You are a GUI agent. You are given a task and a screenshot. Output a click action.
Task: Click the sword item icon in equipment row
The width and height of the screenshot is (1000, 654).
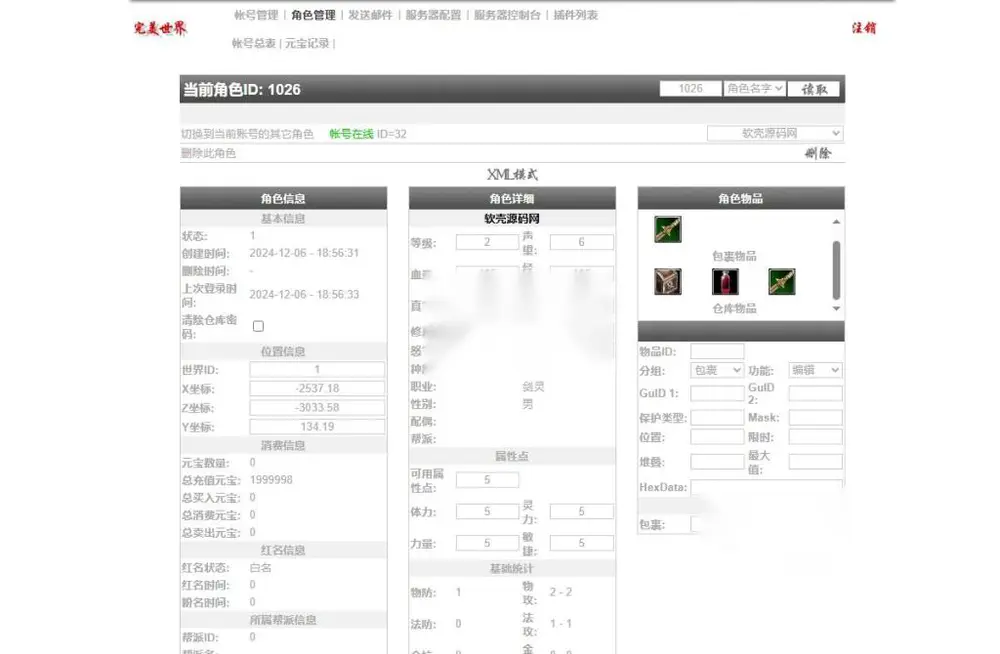(668, 229)
